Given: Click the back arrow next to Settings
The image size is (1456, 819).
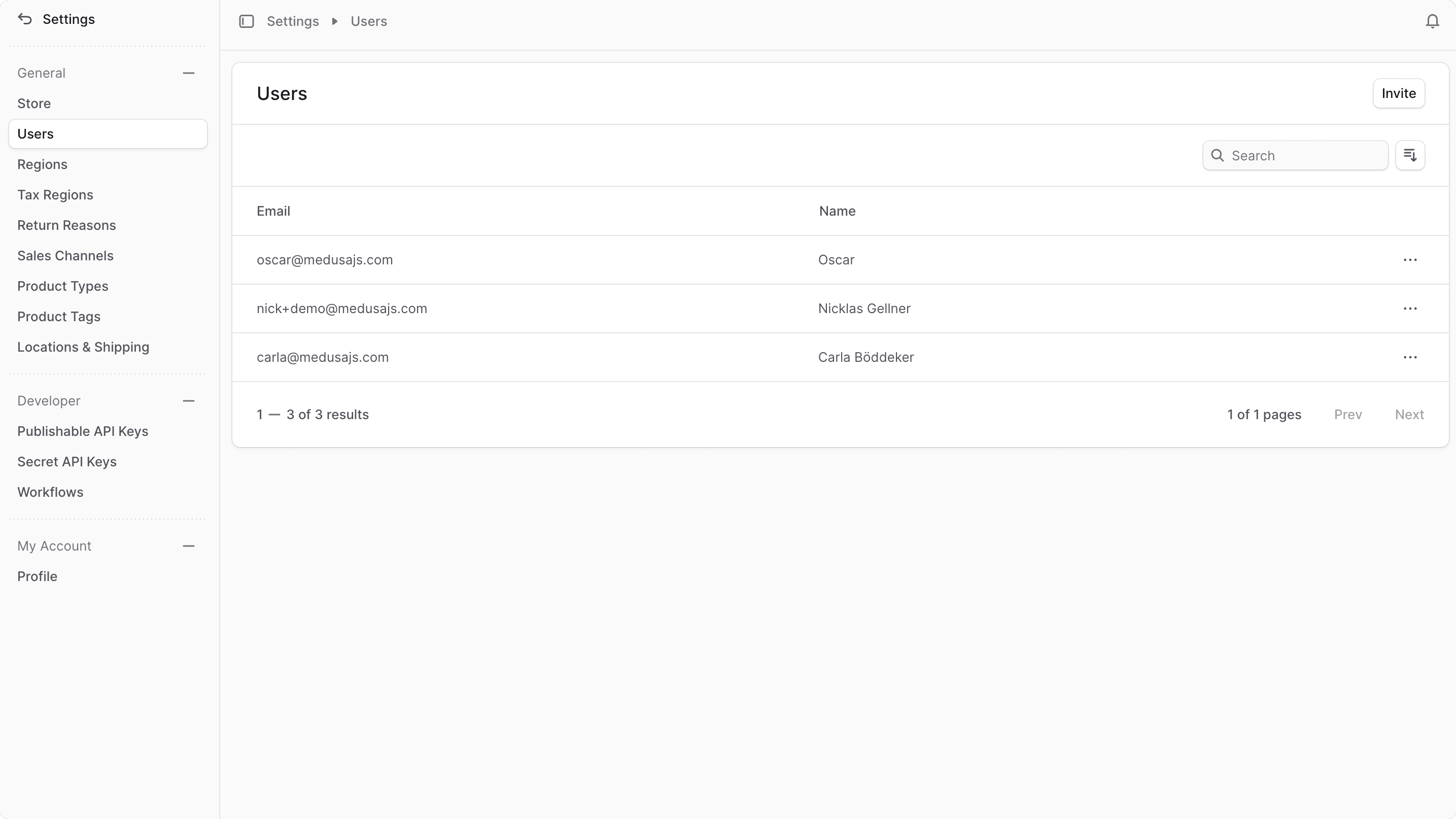Looking at the screenshot, I should coord(25,19).
